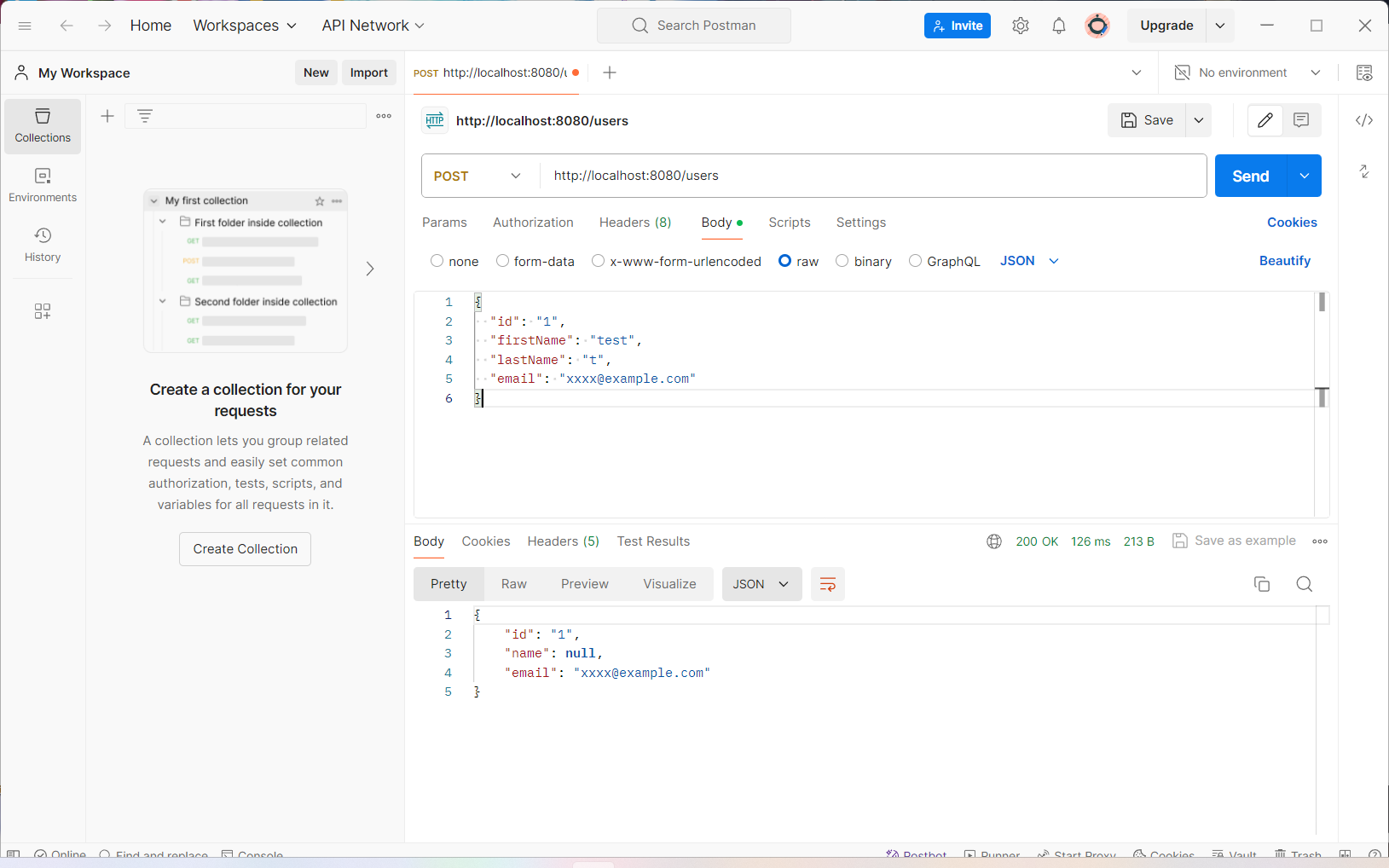Open the History sidebar panel
The height and width of the screenshot is (868, 1389).
43,246
